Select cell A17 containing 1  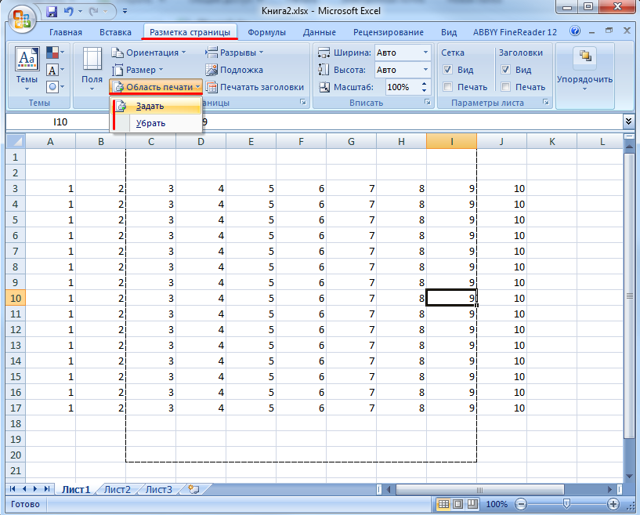[50, 408]
